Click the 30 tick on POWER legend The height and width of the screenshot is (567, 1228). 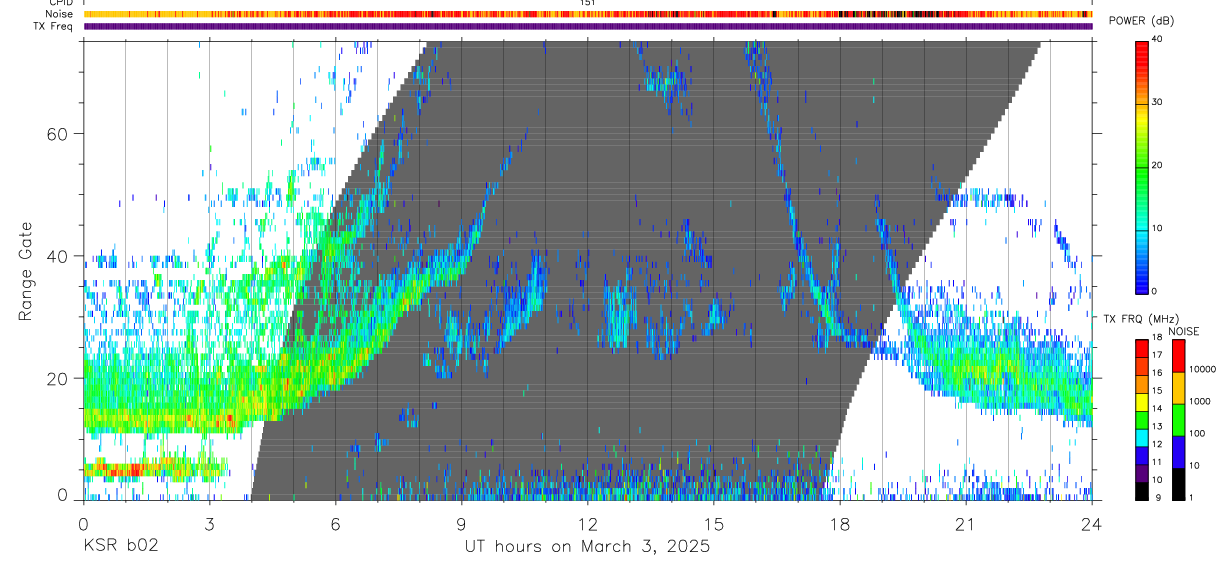click(1156, 102)
